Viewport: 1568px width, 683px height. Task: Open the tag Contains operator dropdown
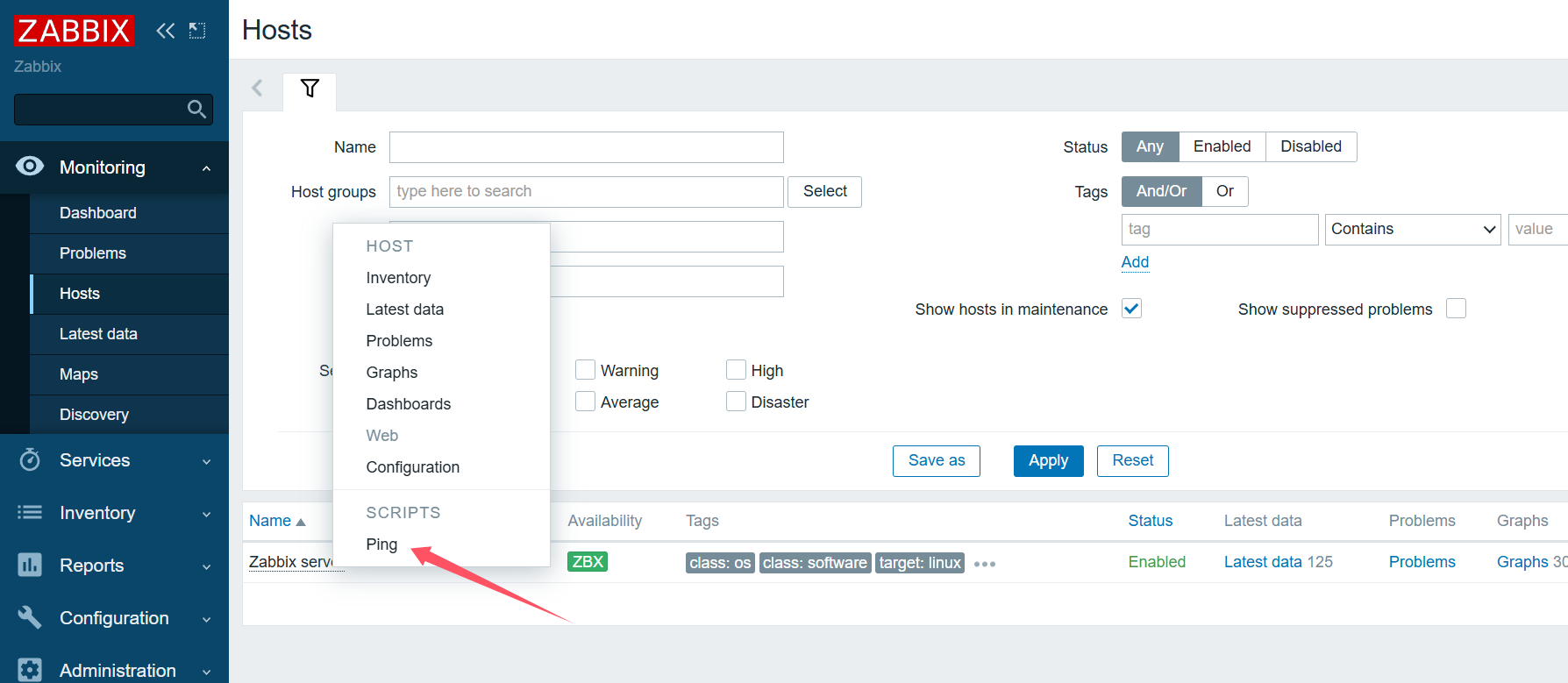[x=1413, y=230]
